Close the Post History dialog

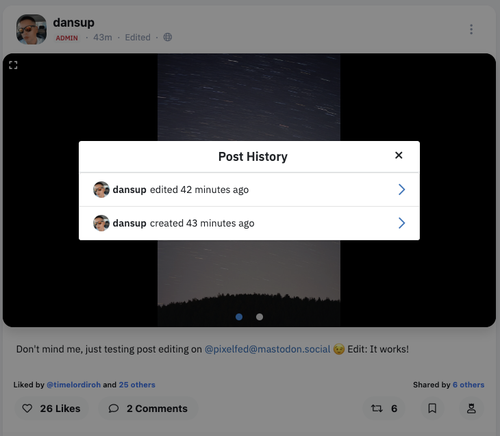pyautogui.click(x=398, y=155)
